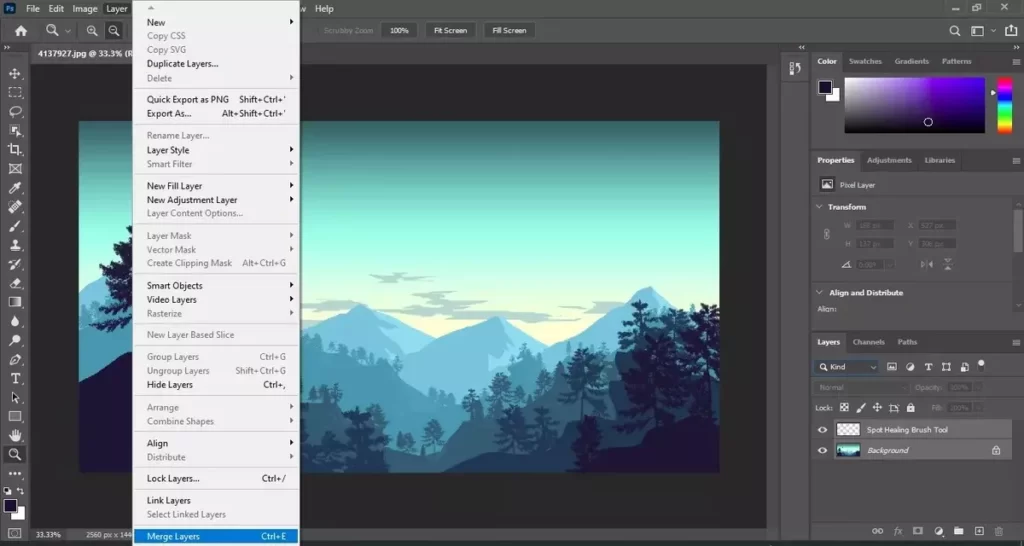Select the Path Selection tool
The width and height of the screenshot is (1024, 546).
click(x=15, y=397)
